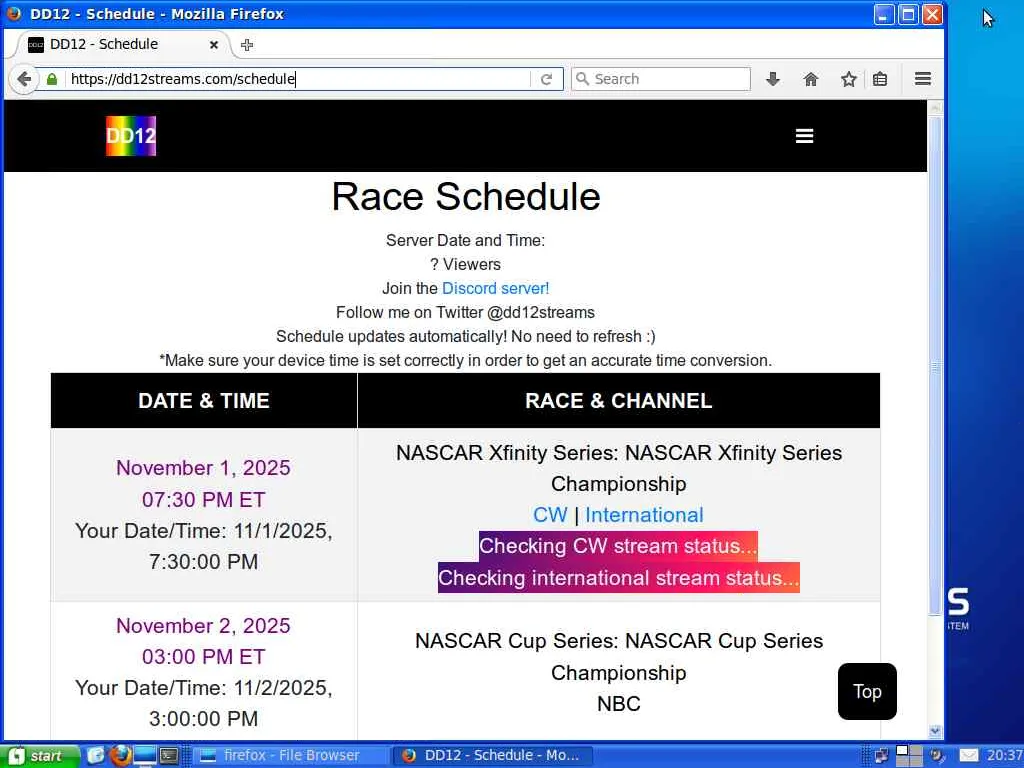The image size is (1024, 768).
Task: Show bookmarks list icon in toolbar
Action: tap(880, 79)
